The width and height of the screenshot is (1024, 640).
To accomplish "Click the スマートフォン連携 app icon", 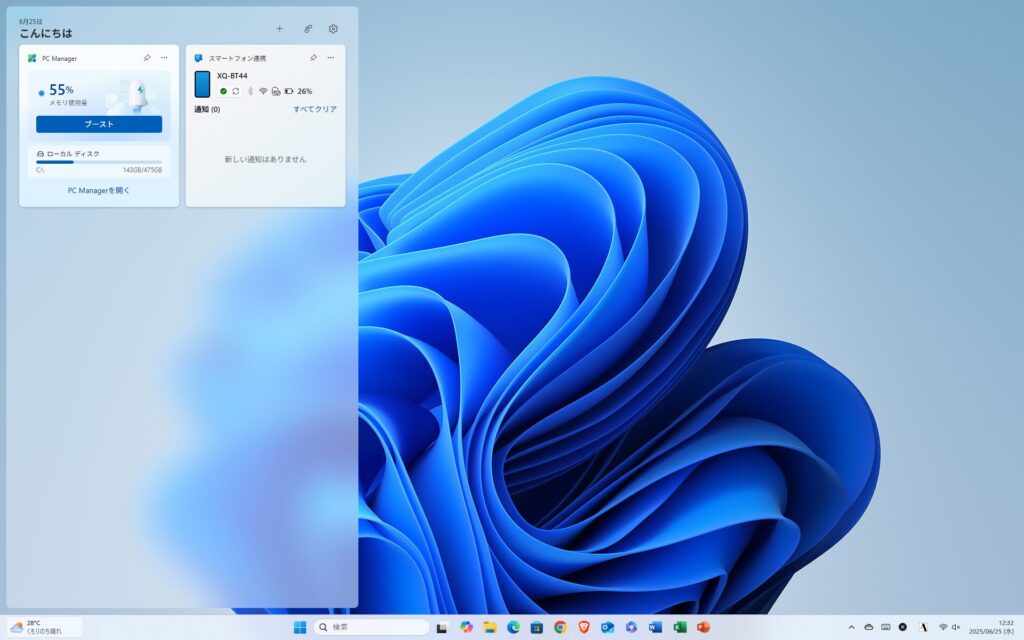I will pos(199,58).
